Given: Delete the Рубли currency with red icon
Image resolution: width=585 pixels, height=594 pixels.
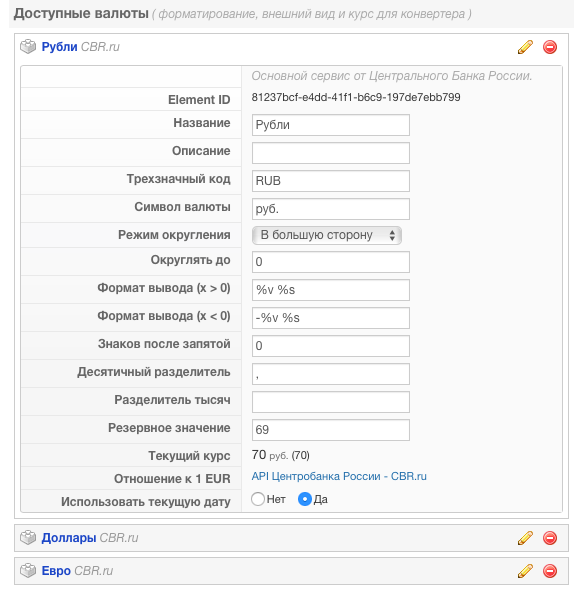Looking at the screenshot, I should (549, 47).
